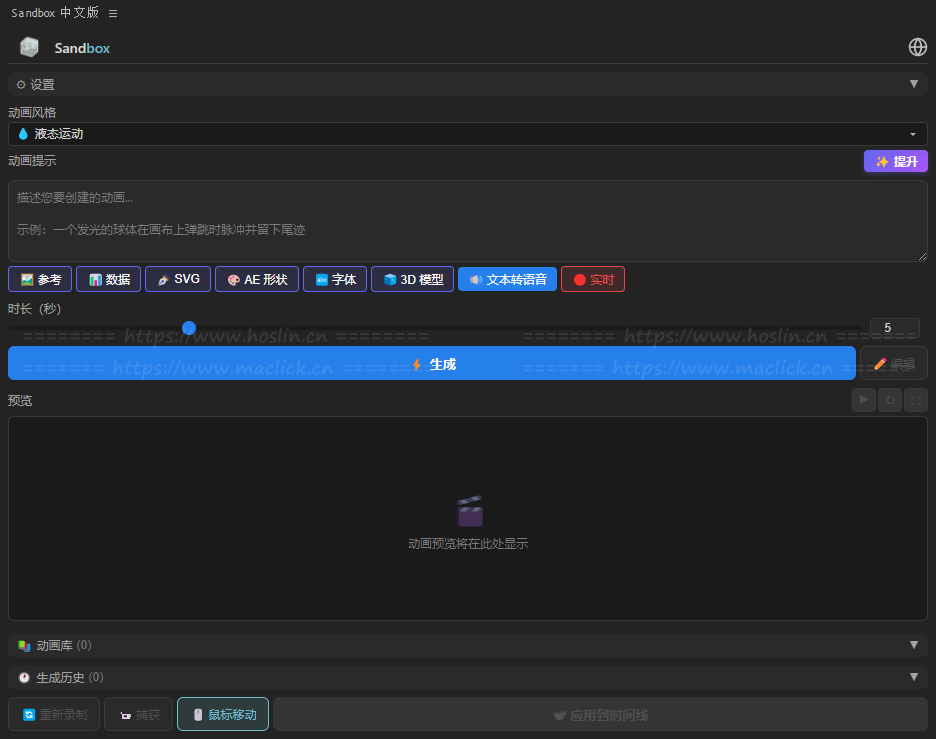Toggle the 鼠标移动 mouse movement button
The height and width of the screenshot is (739, 936).
click(223, 715)
